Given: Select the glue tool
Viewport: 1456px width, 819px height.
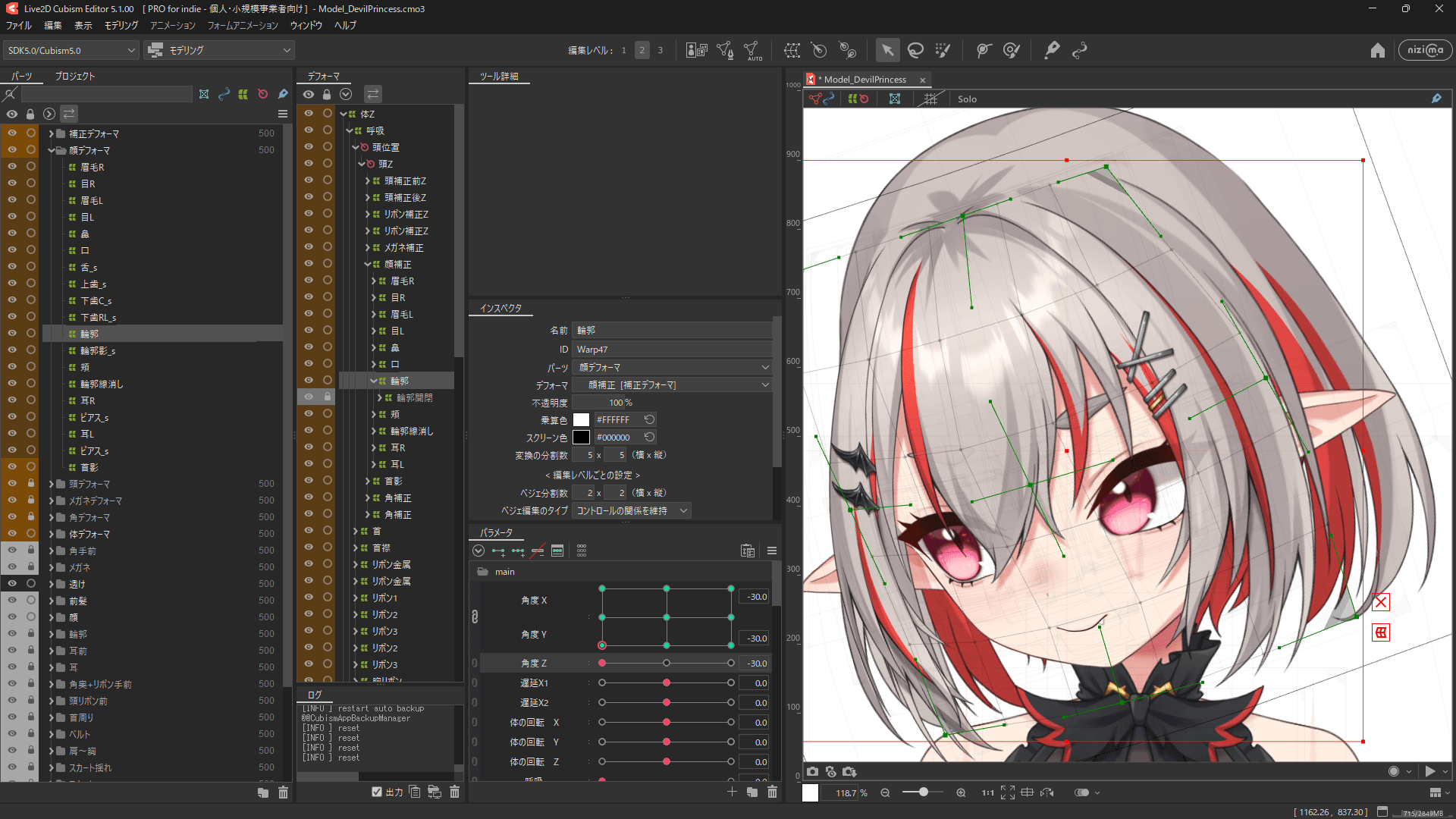Looking at the screenshot, I should (847, 50).
